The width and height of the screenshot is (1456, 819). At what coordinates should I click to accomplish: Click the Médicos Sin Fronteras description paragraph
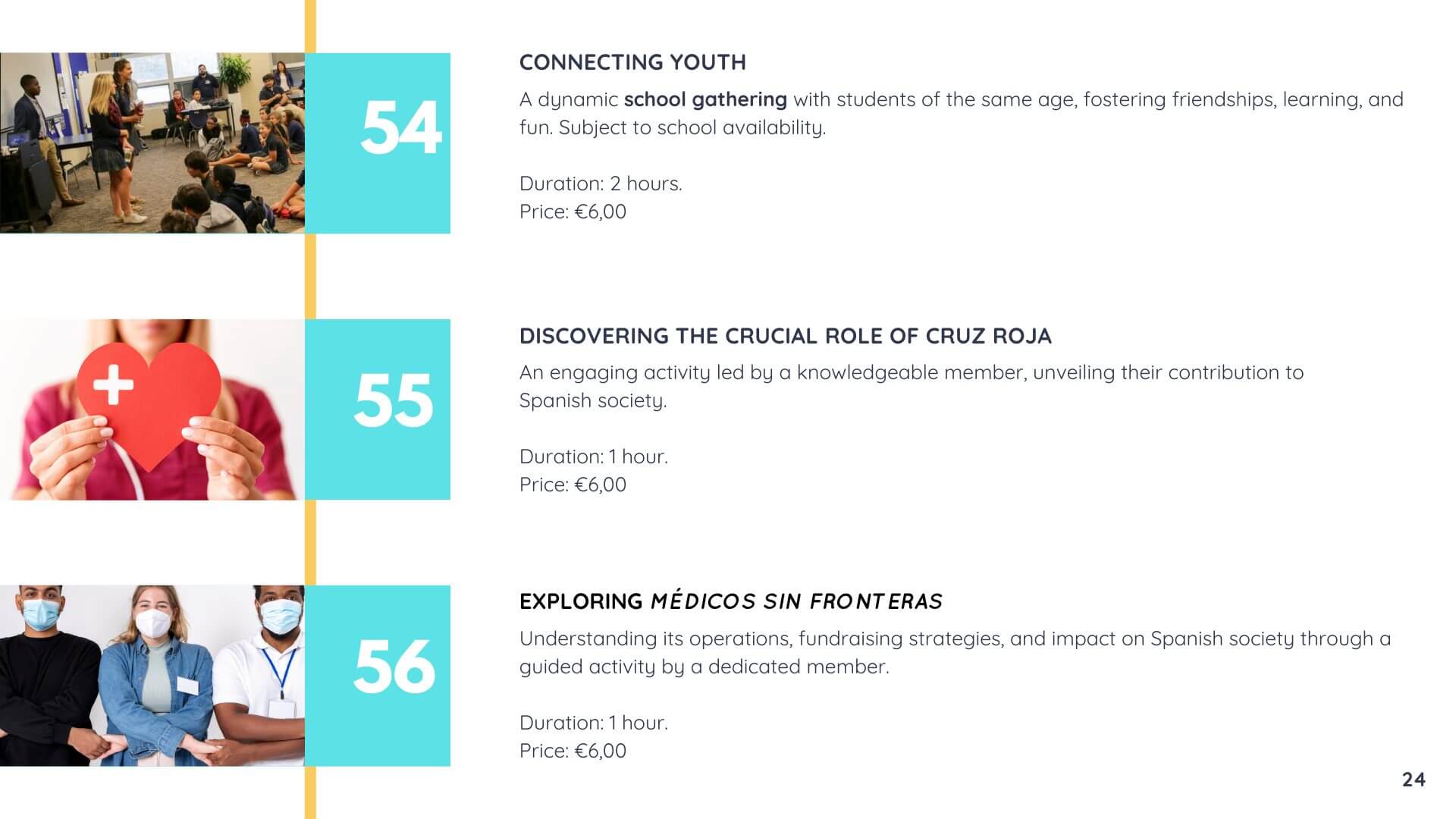pos(955,652)
